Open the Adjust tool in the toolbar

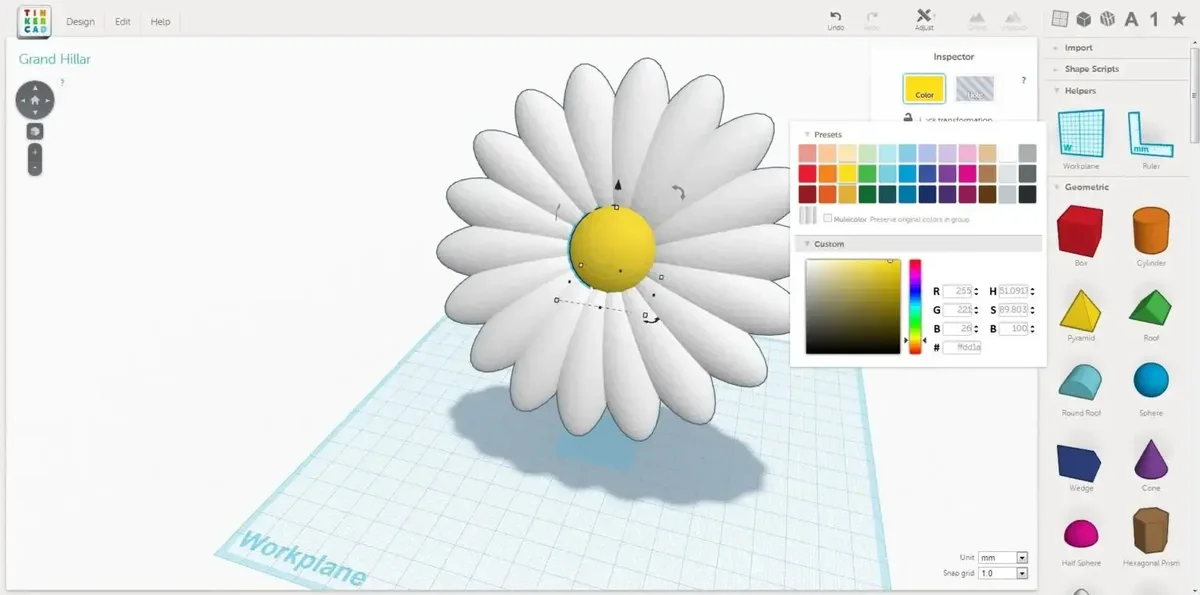[924, 17]
